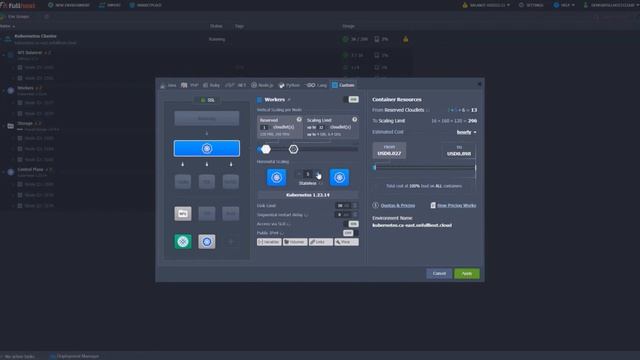Change the hourly estimated cost period dropdown

(467, 132)
